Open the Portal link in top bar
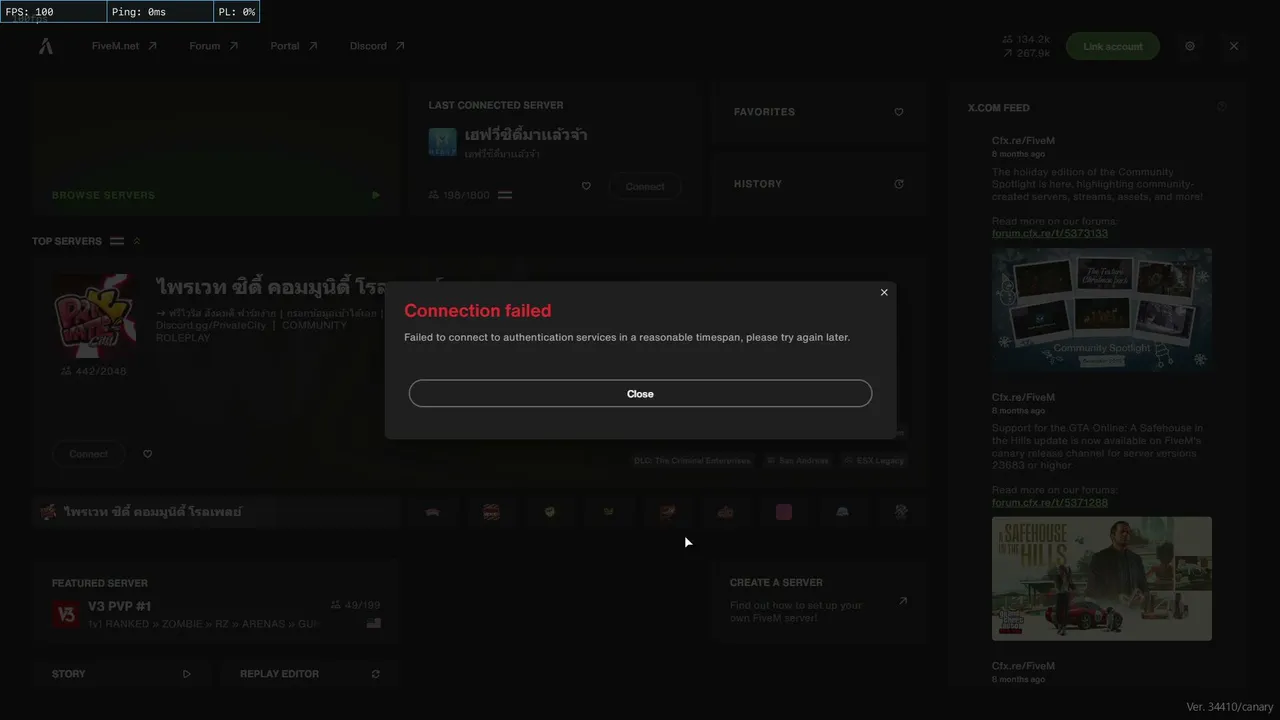Image resolution: width=1280 pixels, height=720 pixels. [294, 46]
